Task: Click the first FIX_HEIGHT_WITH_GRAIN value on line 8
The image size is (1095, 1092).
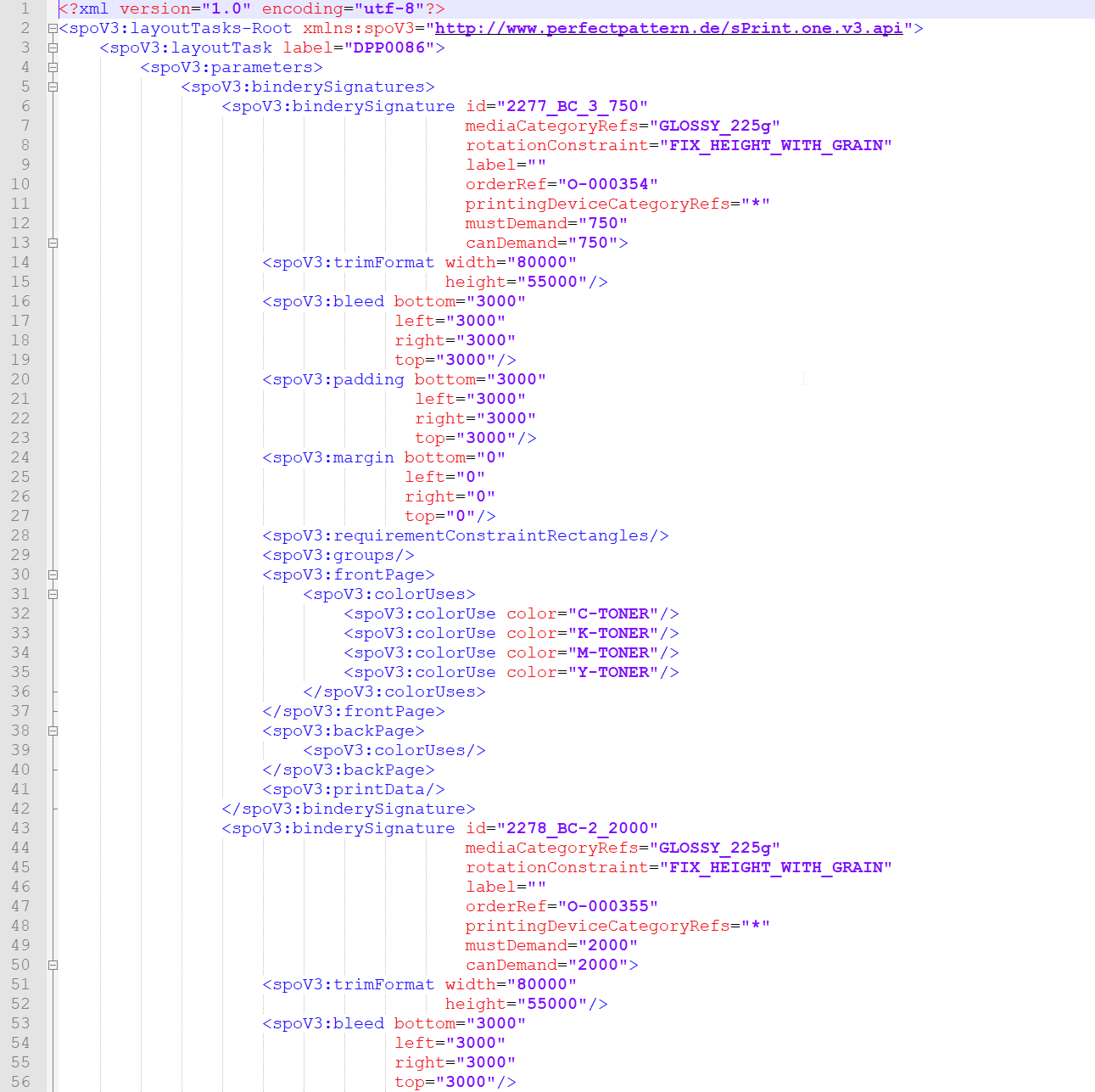Action: point(775,145)
